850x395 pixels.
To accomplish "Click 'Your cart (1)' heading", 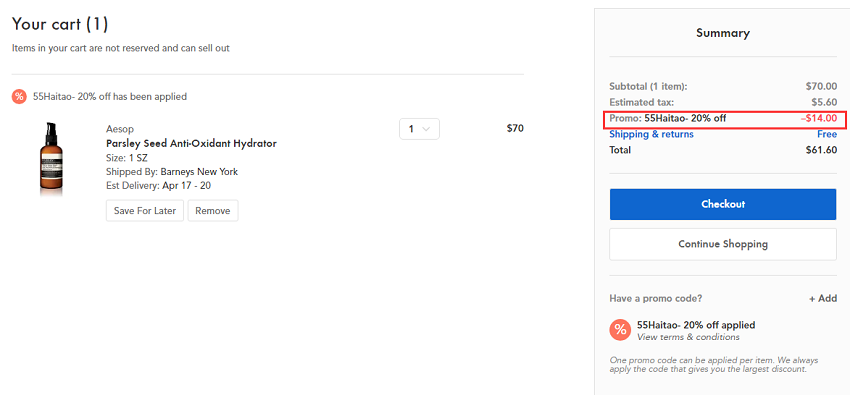I will coord(60,24).
